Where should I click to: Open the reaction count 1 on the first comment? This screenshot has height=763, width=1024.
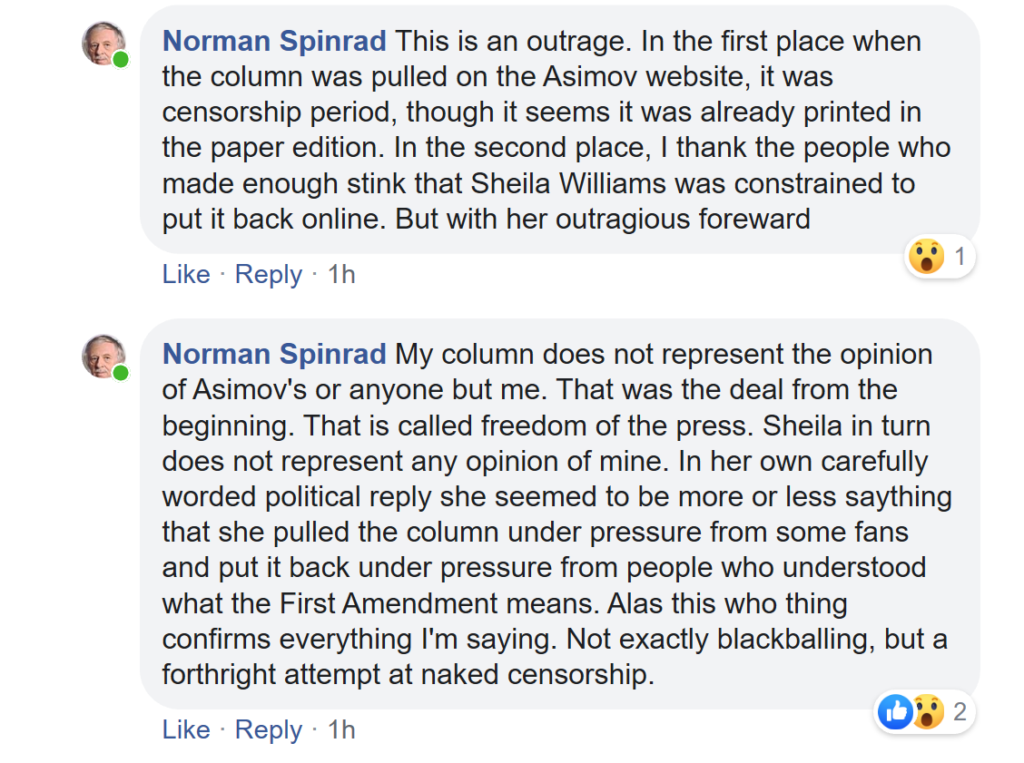pos(959,256)
